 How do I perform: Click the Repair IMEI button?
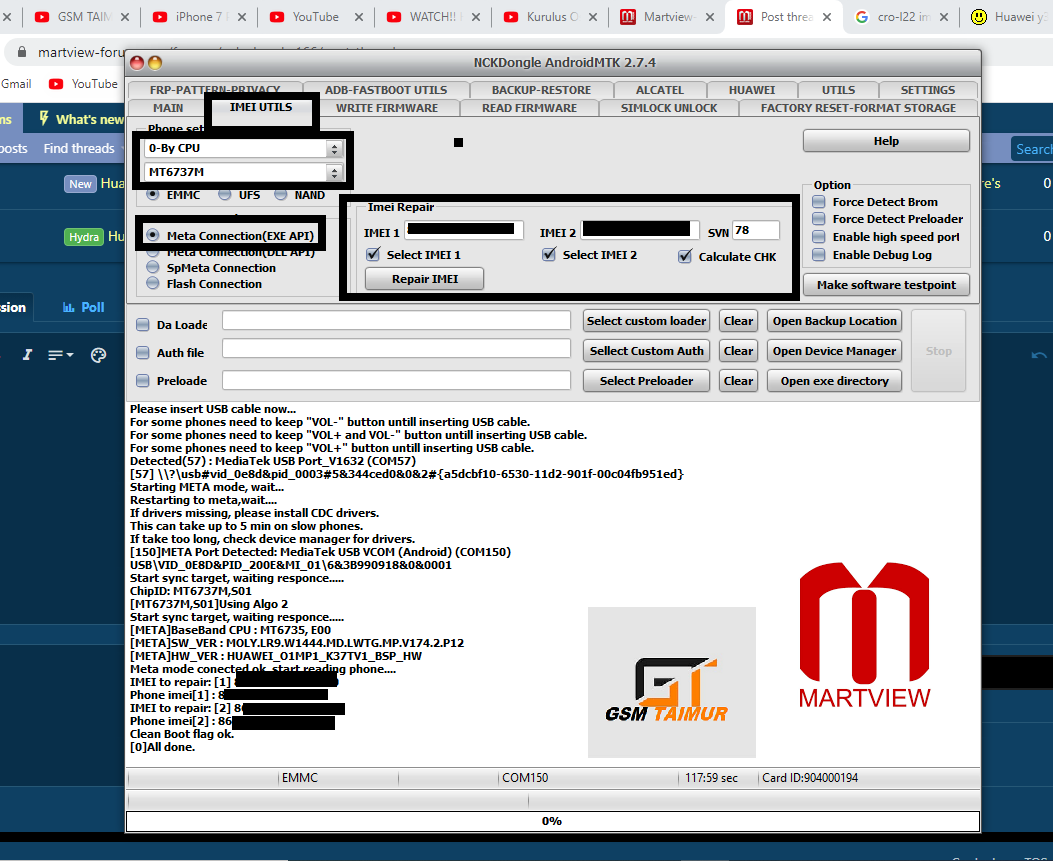[x=424, y=279]
